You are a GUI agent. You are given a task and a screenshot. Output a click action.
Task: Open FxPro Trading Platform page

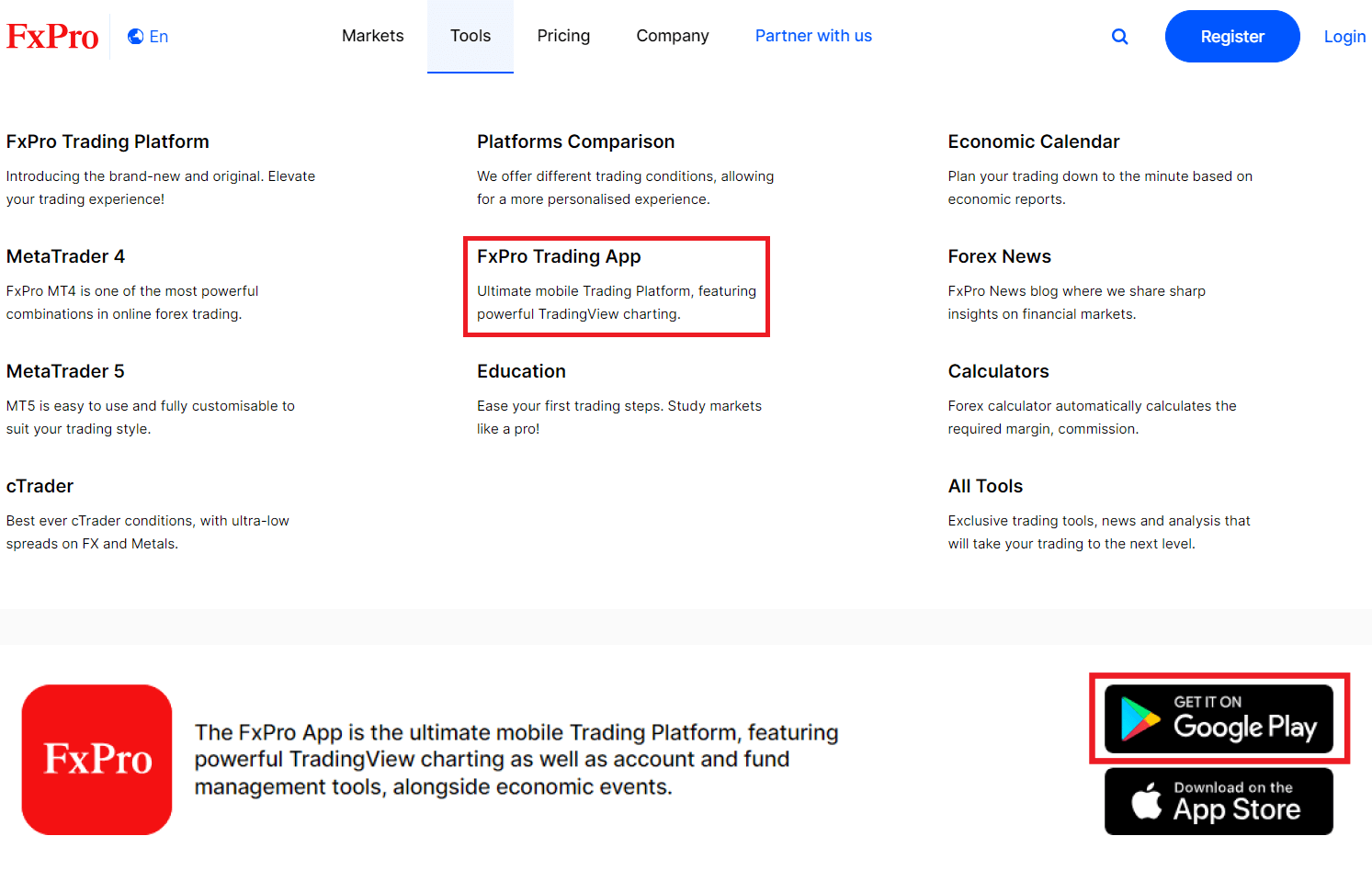point(108,141)
